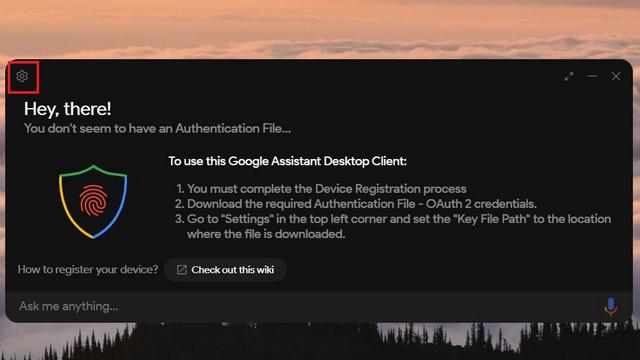Click the fingerprint shield illustration
The height and width of the screenshot is (360, 640).
point(93,202)
